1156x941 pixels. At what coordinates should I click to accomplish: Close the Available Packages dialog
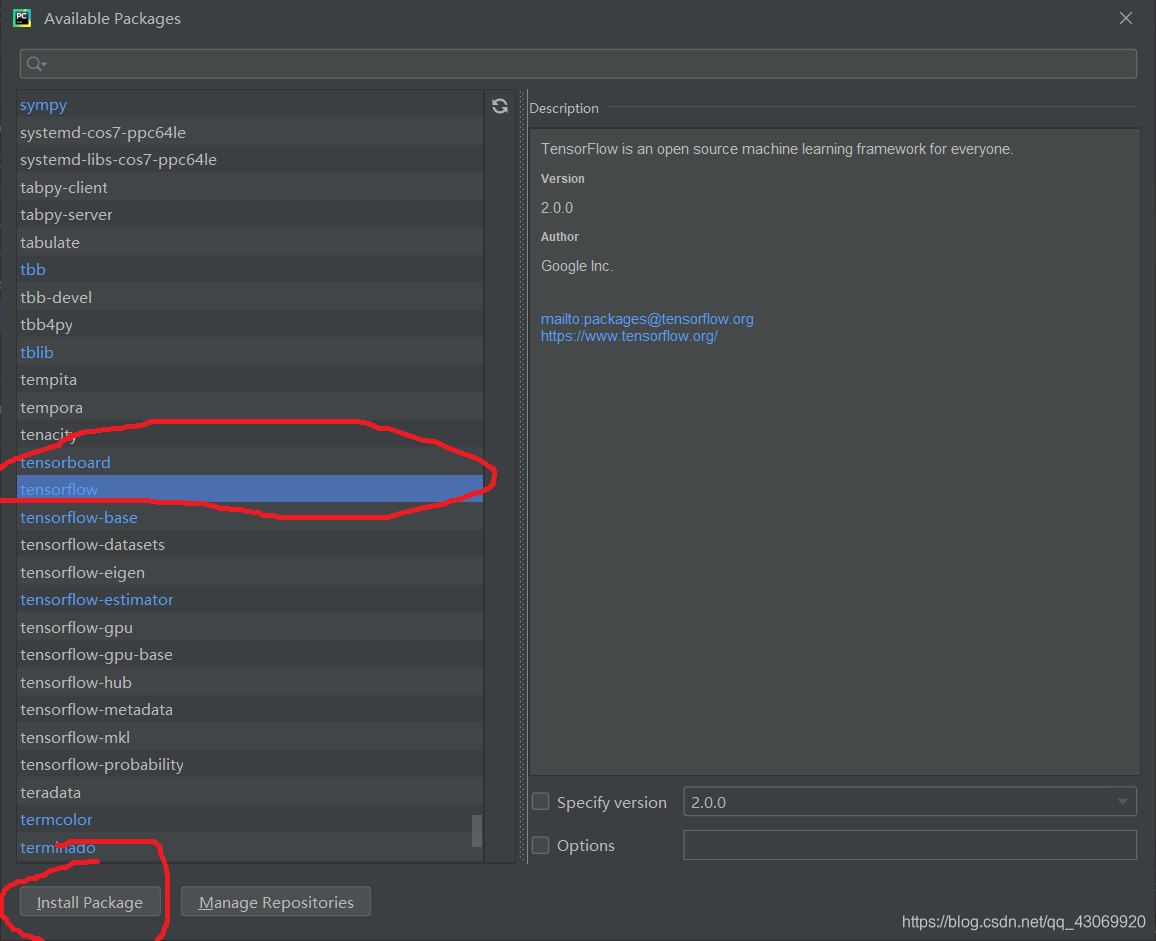(1125, 18)
